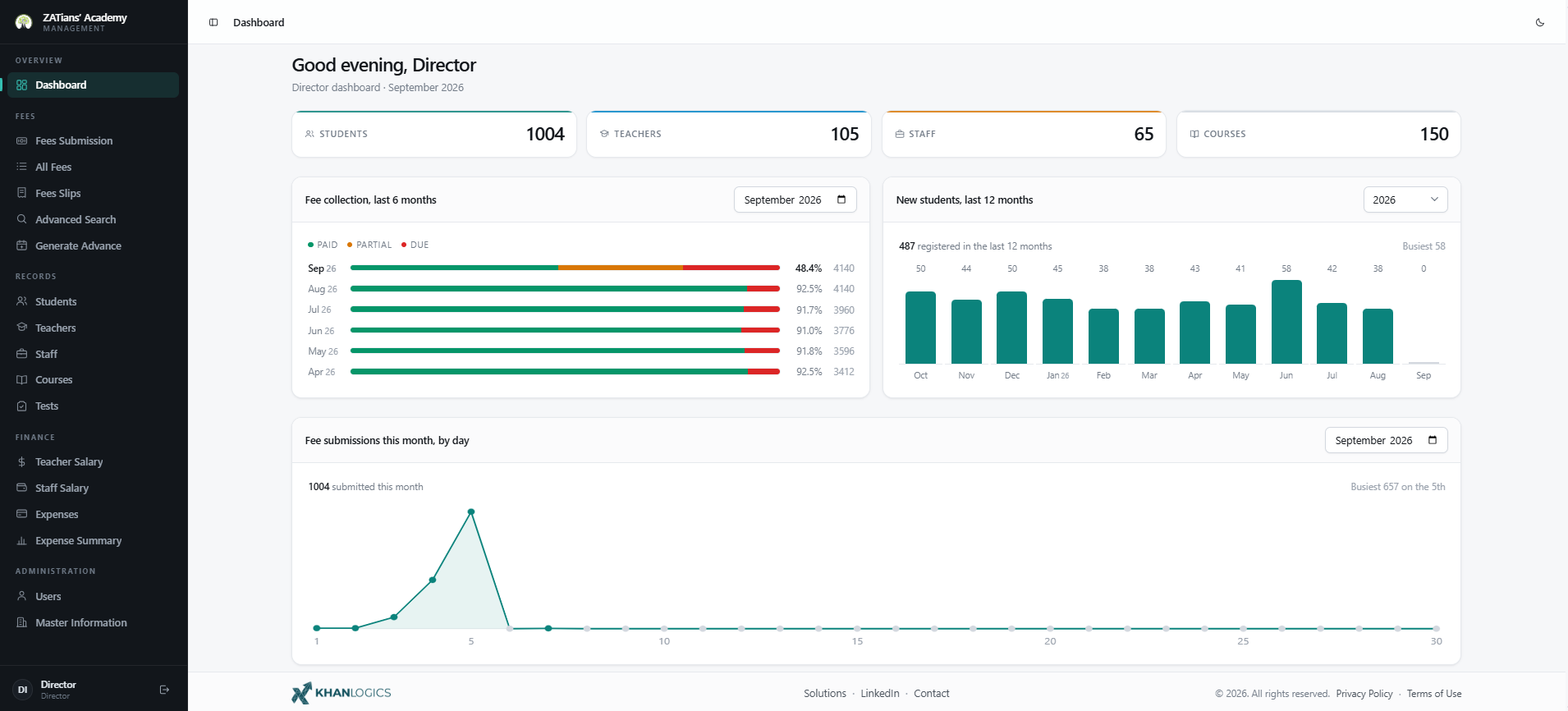Click the Director profile avatar
The image size is (1568, 711).
click(x=23, y=690)
